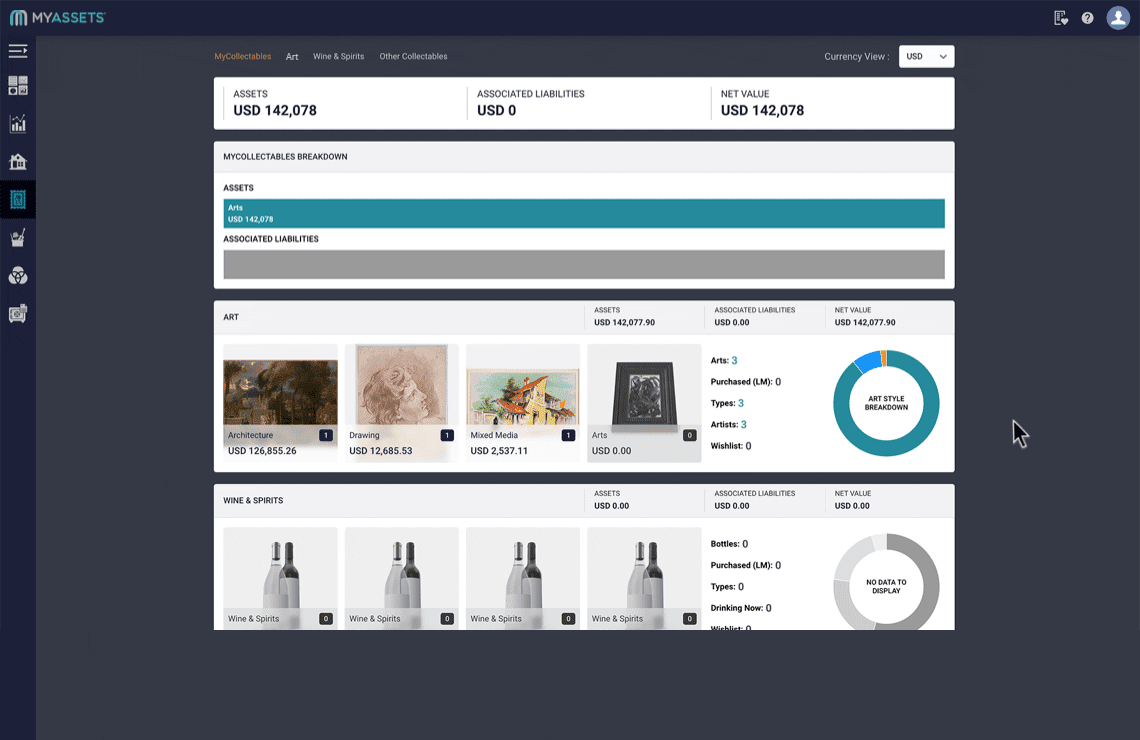Click the Associated Liabilities USD 0 figure
The height and width of the screenshot is (740, 1140).
(x=497, y=110)
